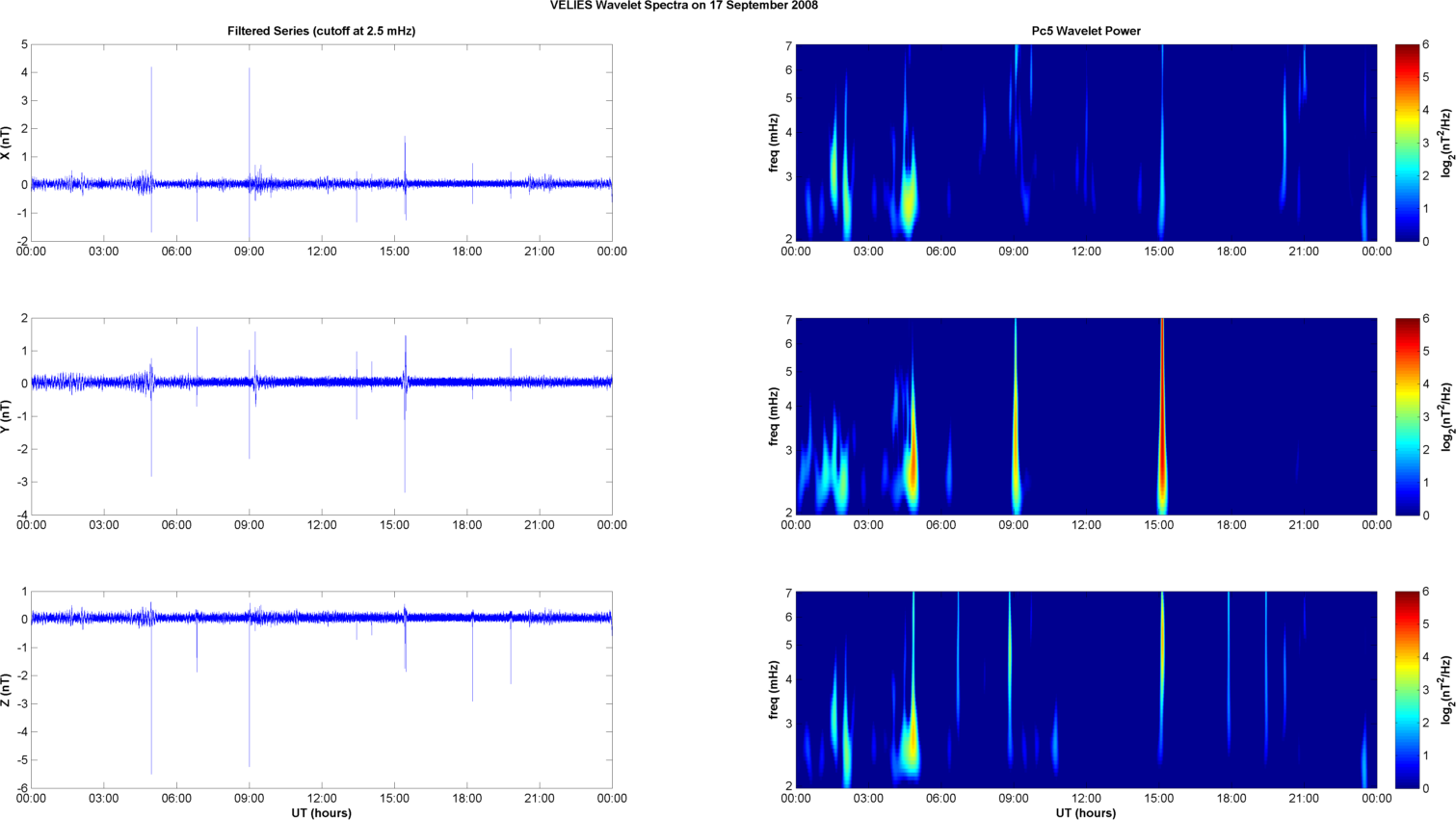
Task: Click the 'freq (mHz)' label of the bottom wavelet panel
Action: (774, 690)
